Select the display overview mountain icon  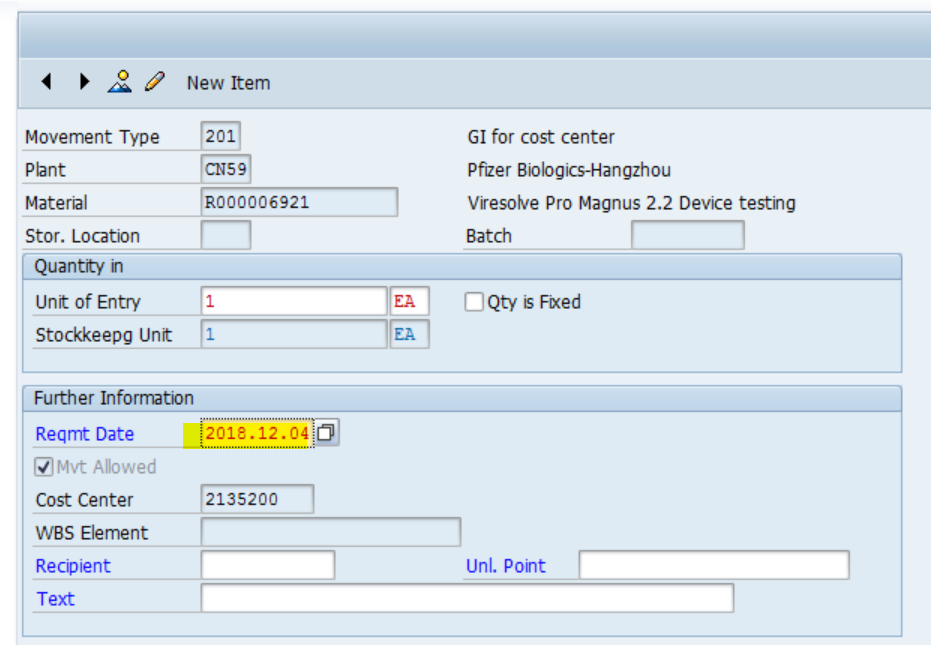click(x=118, y=81)
